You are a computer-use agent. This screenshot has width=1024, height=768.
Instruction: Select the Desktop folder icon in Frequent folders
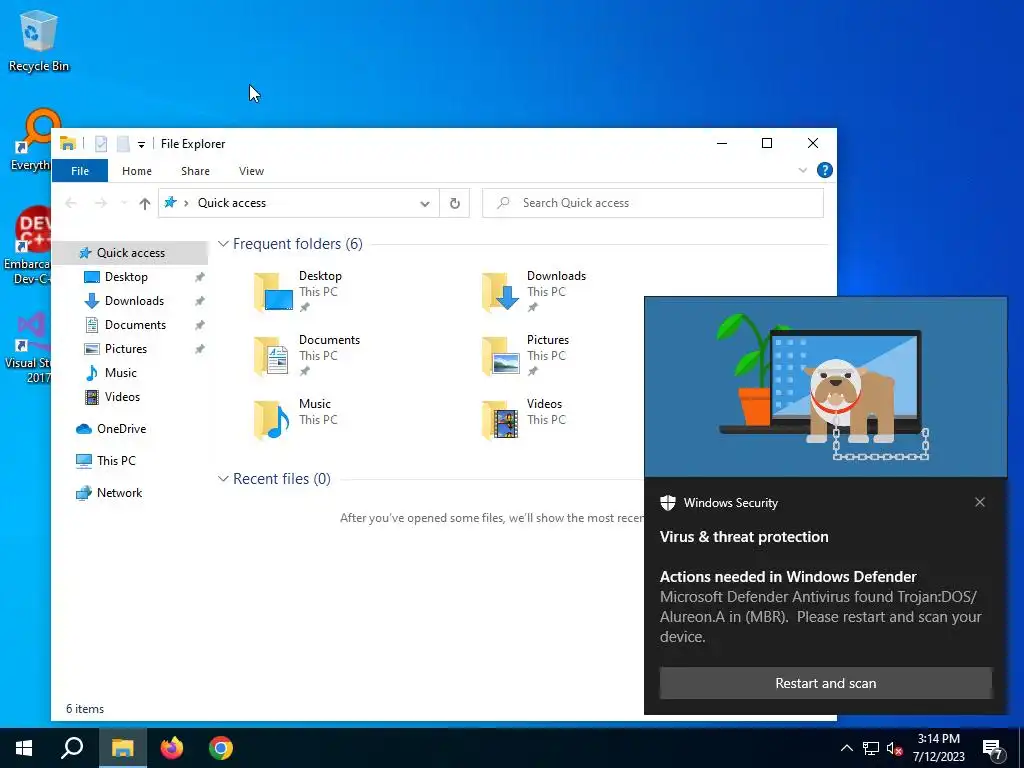click(273, 291)
